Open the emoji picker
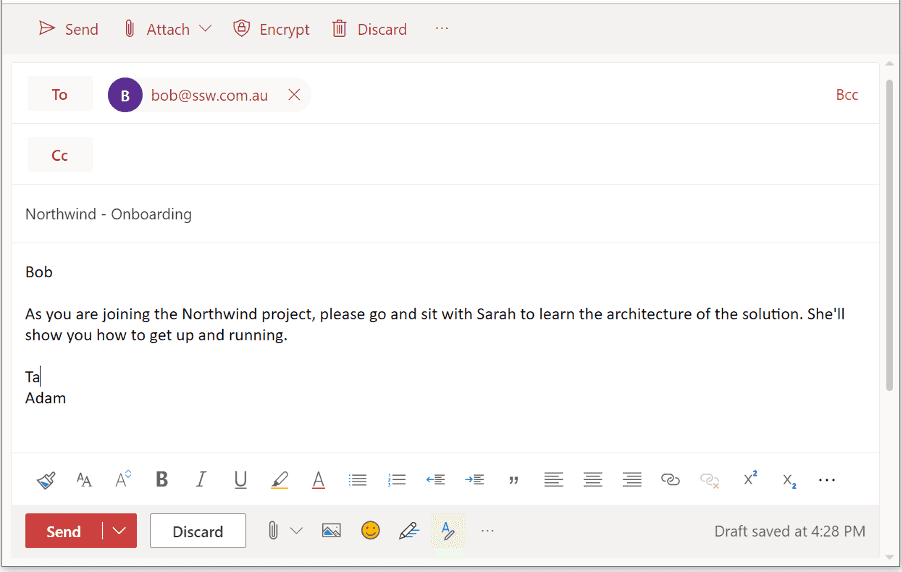Viewport: 902px width, 572px height. tap(371, 531)
